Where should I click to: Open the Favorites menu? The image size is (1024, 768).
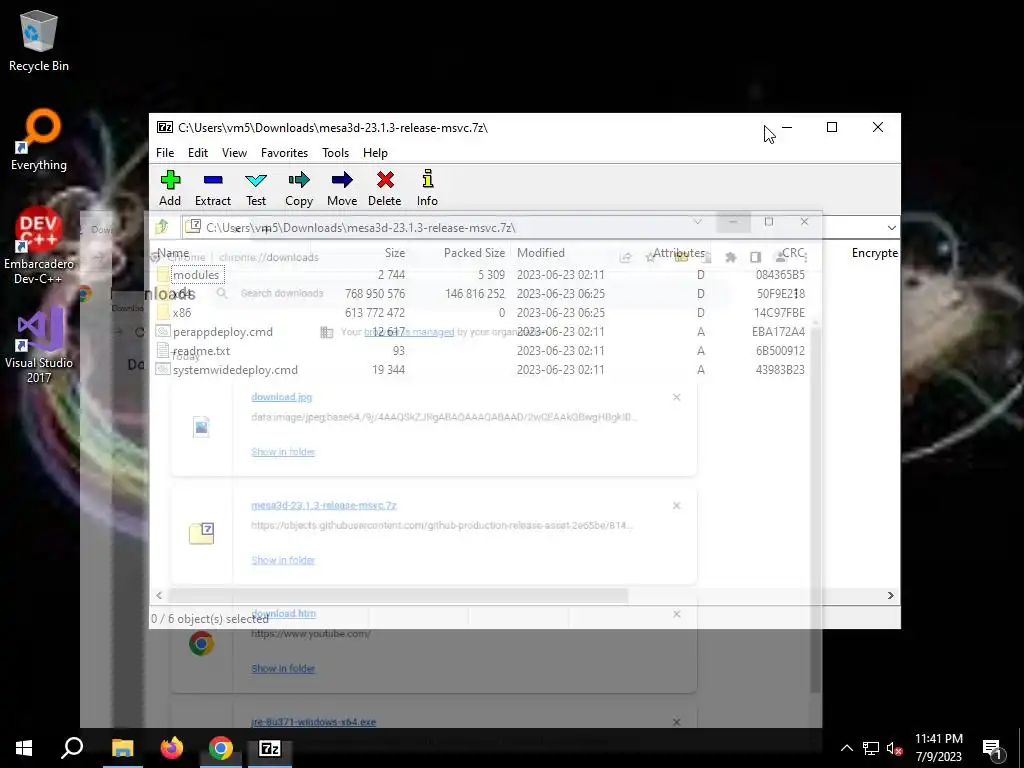(x=284, y=153)
